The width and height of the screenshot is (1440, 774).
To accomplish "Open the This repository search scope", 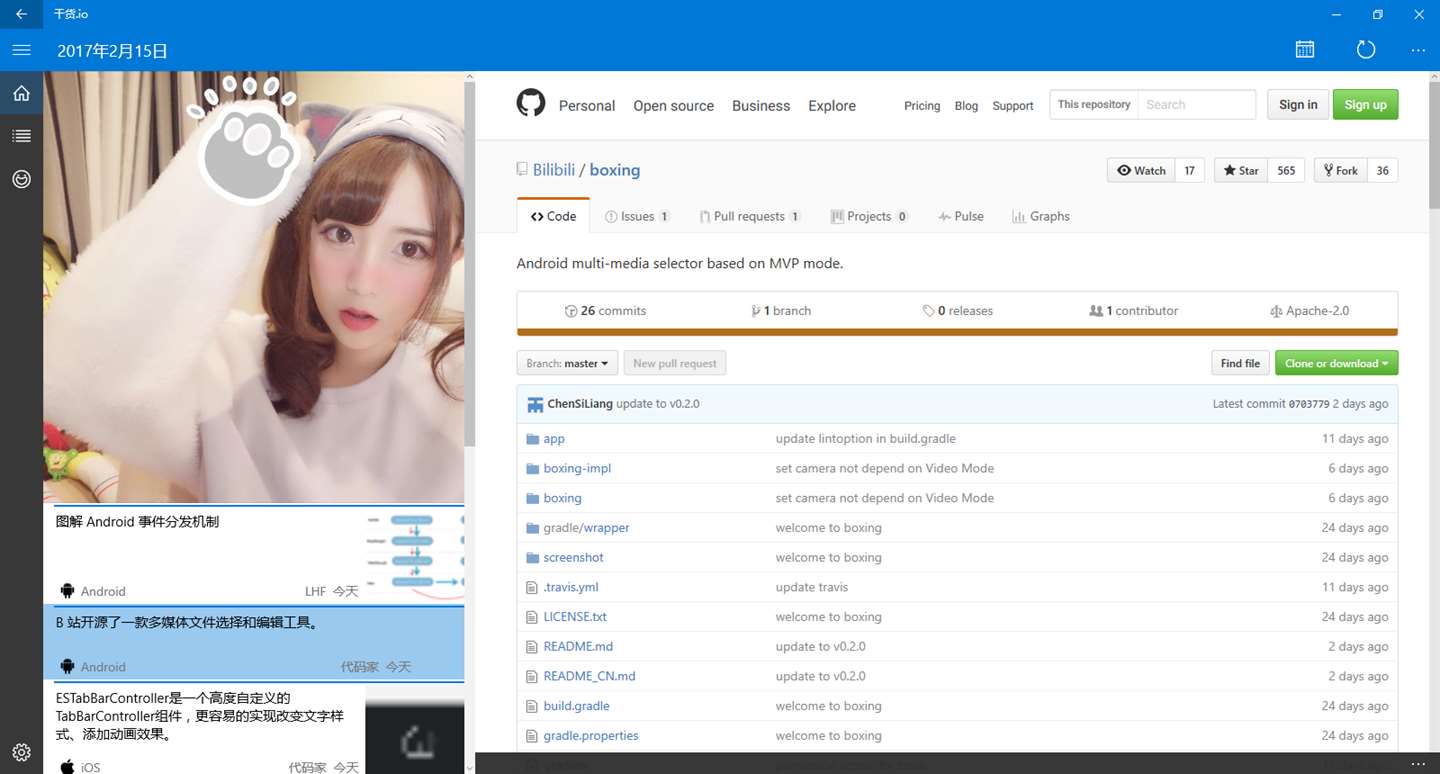I will 1094,104.
